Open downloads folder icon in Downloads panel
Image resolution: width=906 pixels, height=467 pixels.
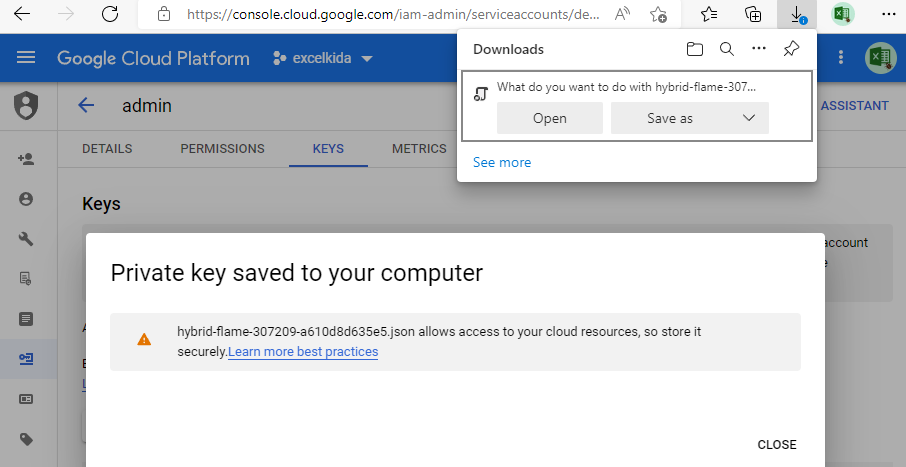[x=695, y=49]
